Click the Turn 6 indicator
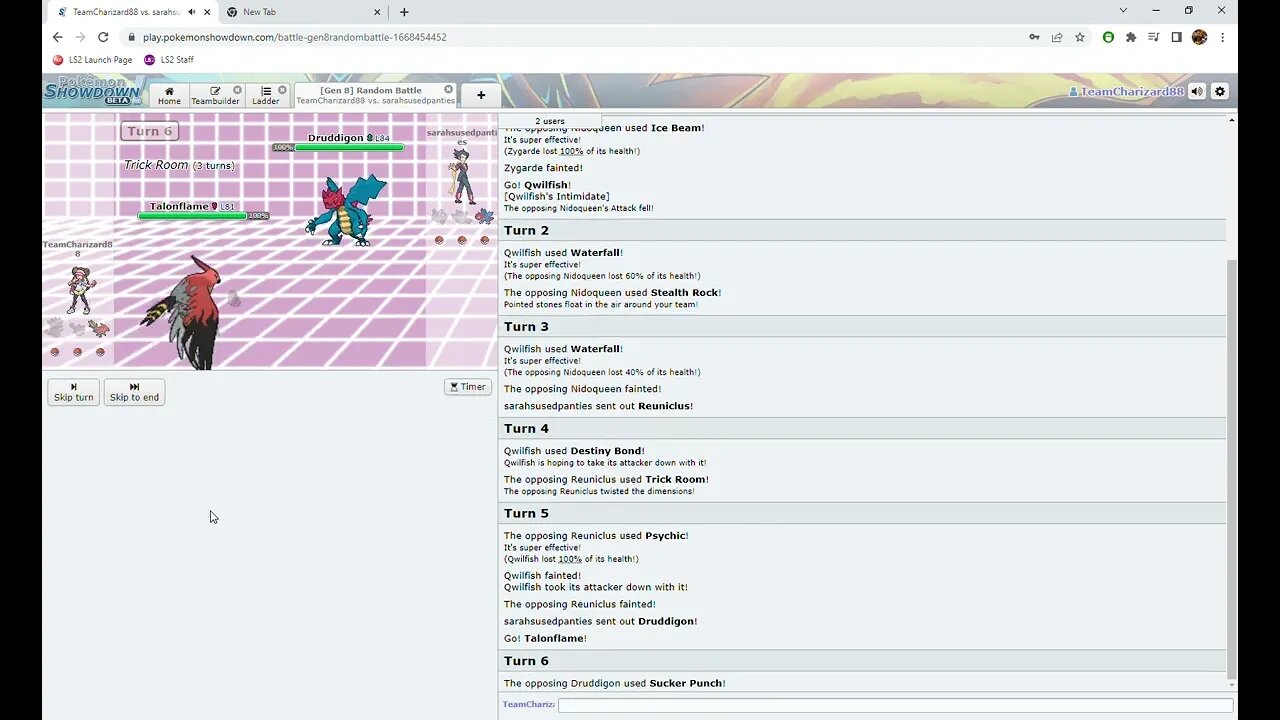Viewport: 1280px width, 720px height. coord(149,131)
